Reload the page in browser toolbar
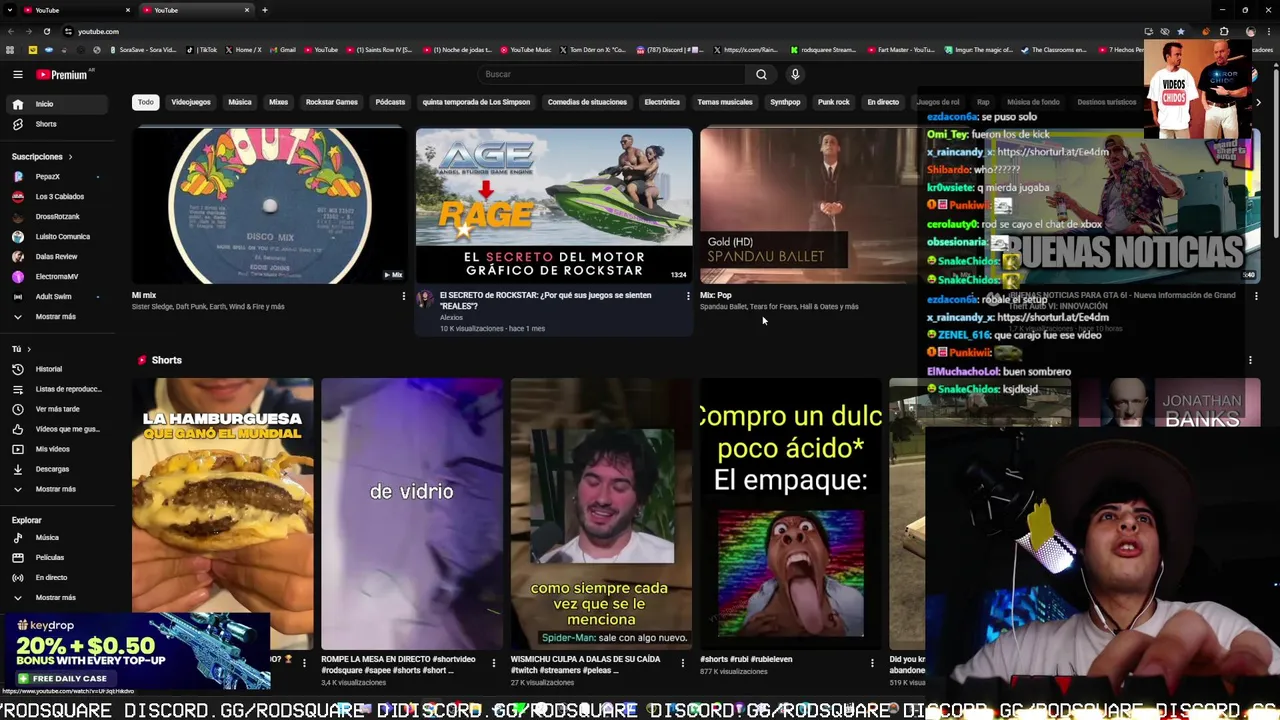The height and width of the screenshot is (720, 1280). point(46,31)
